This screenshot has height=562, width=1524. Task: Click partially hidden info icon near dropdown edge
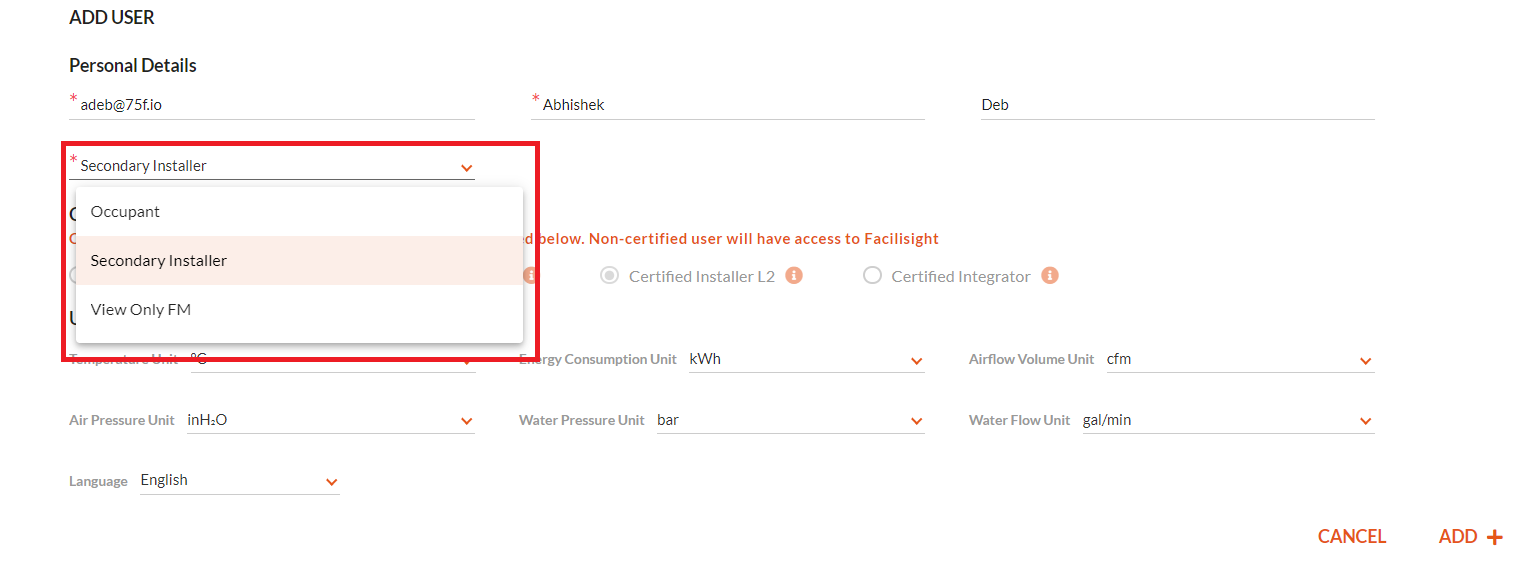click(x=531, y=275)
